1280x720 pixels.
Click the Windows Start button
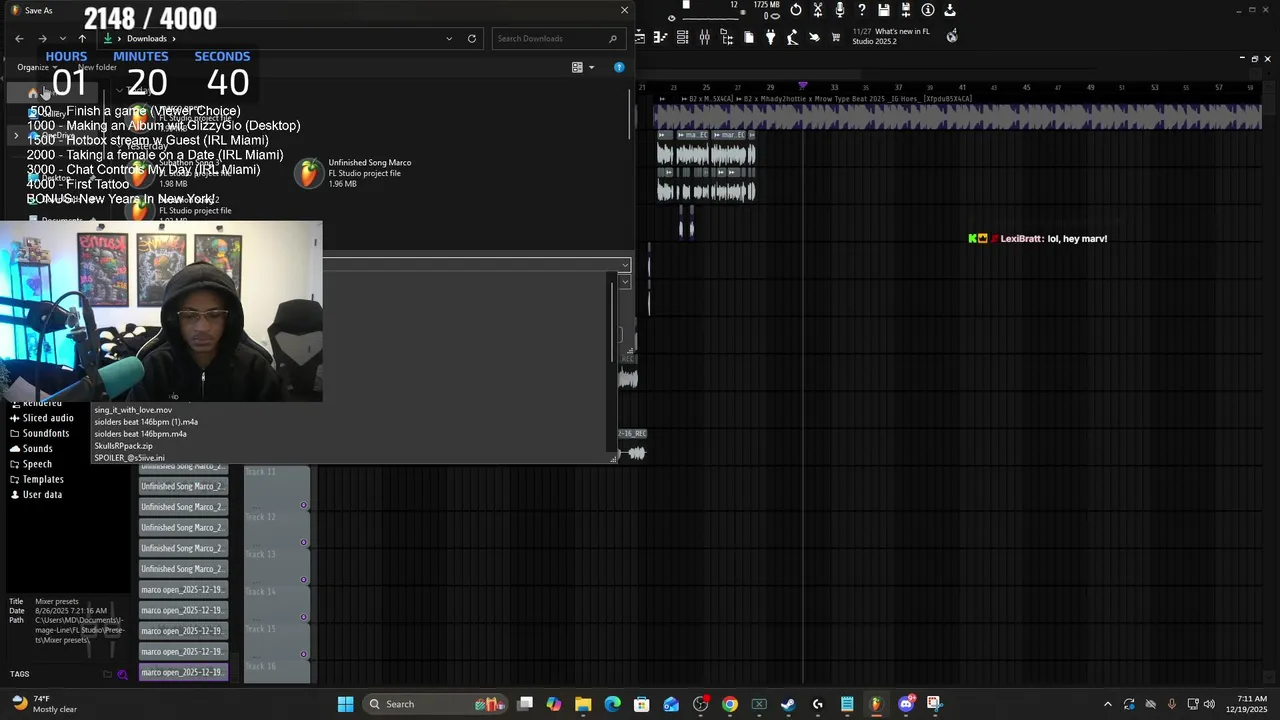tap(345, 704)
